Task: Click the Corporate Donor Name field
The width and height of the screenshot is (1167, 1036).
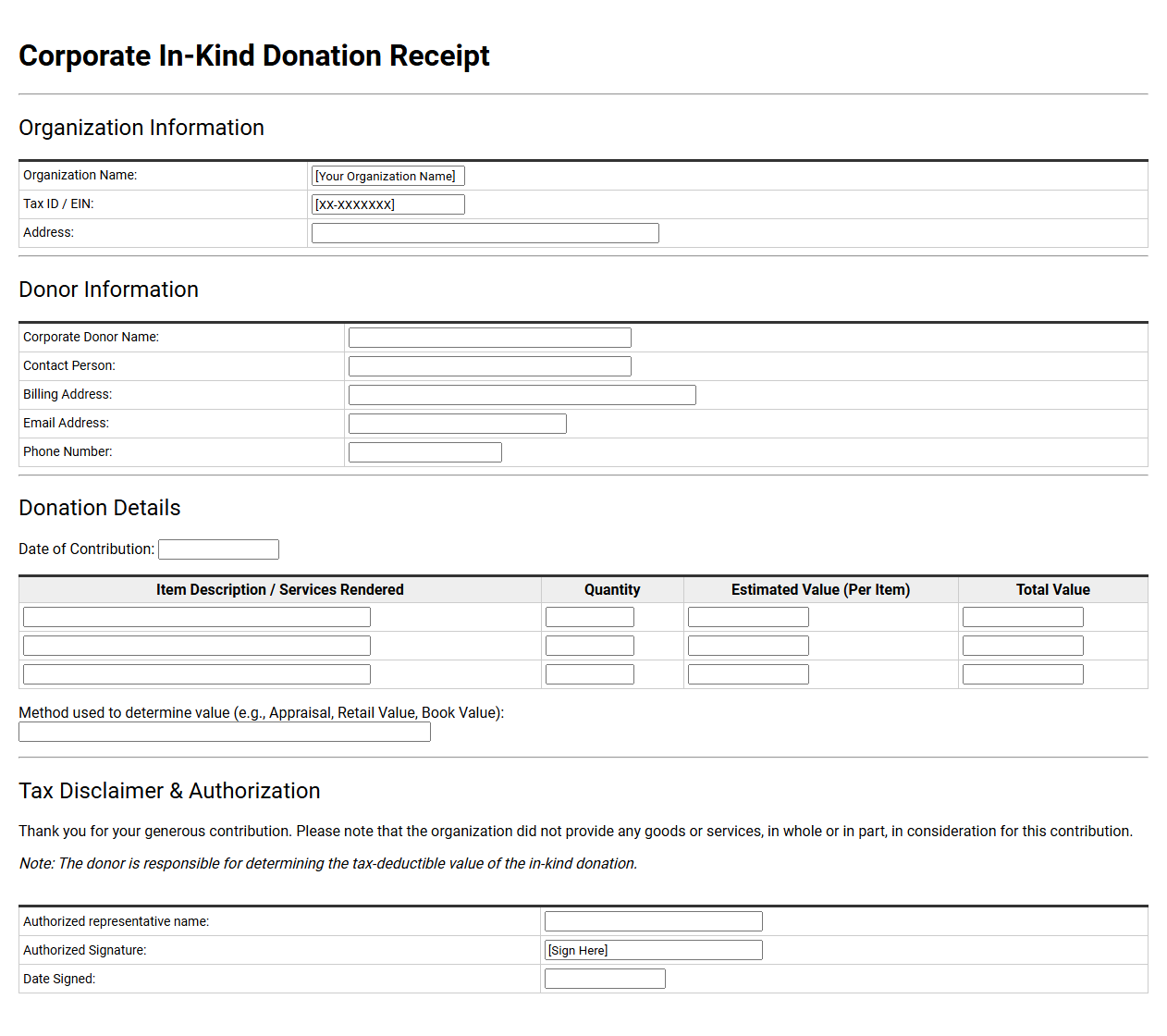Action: (x=490, y=338)
